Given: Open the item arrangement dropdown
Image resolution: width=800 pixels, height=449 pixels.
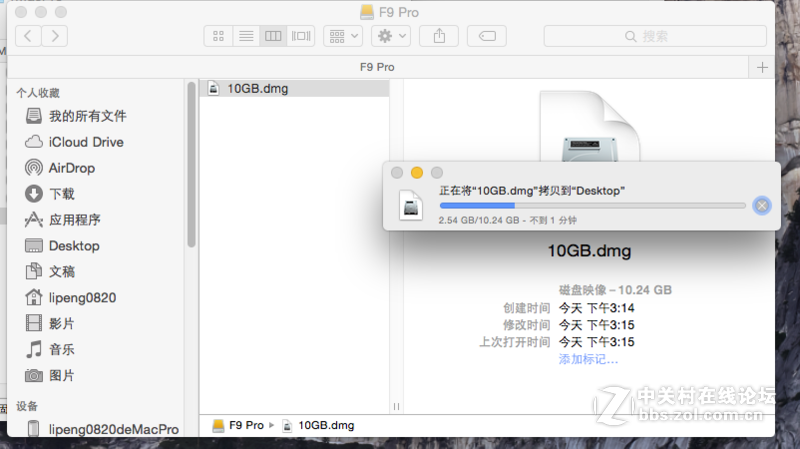Looking at the screenshot, I should (x=343, y=36).
